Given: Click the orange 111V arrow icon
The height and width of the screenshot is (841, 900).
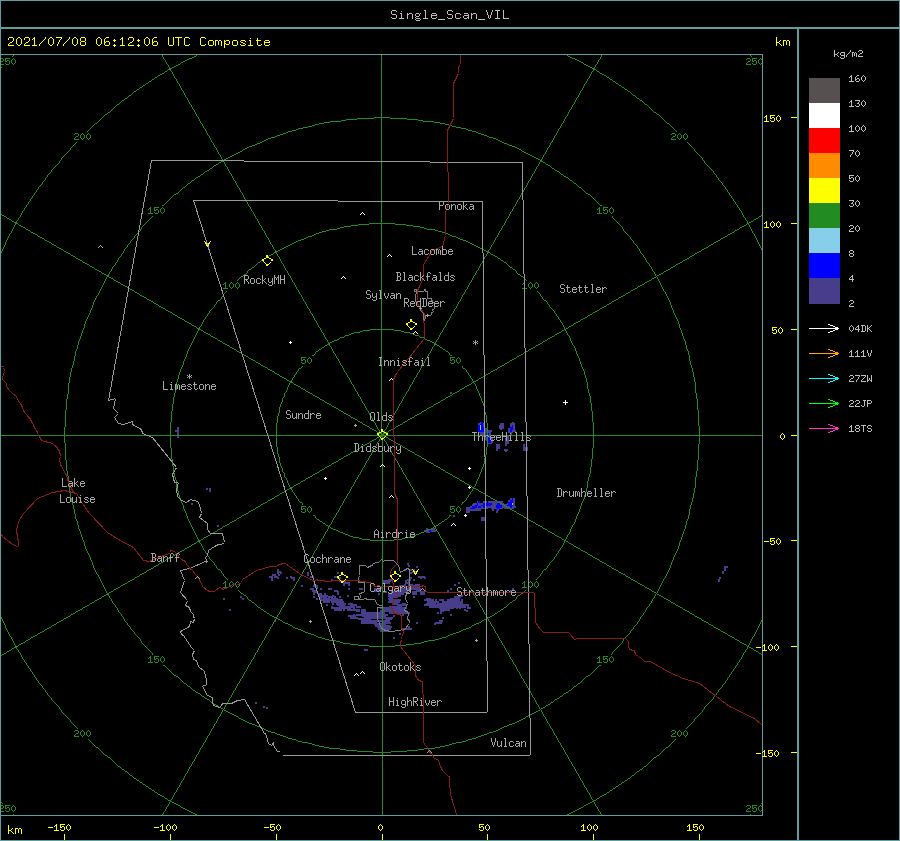Looking at the screenshot, I should (824, 354).
